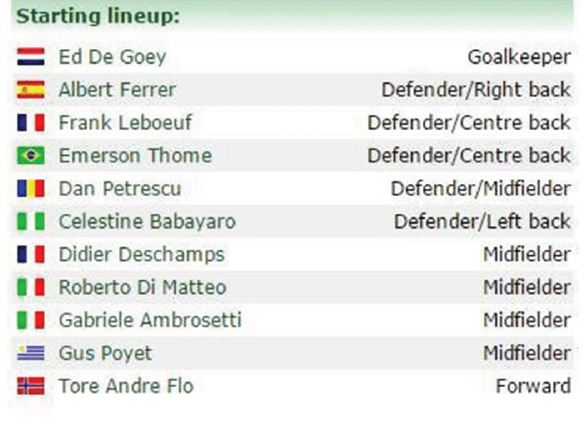Viewport: 588px width, 436px height.
Task: Click the Nigeria flag beside Celestine Babayaro
Action: pos(31,222)
